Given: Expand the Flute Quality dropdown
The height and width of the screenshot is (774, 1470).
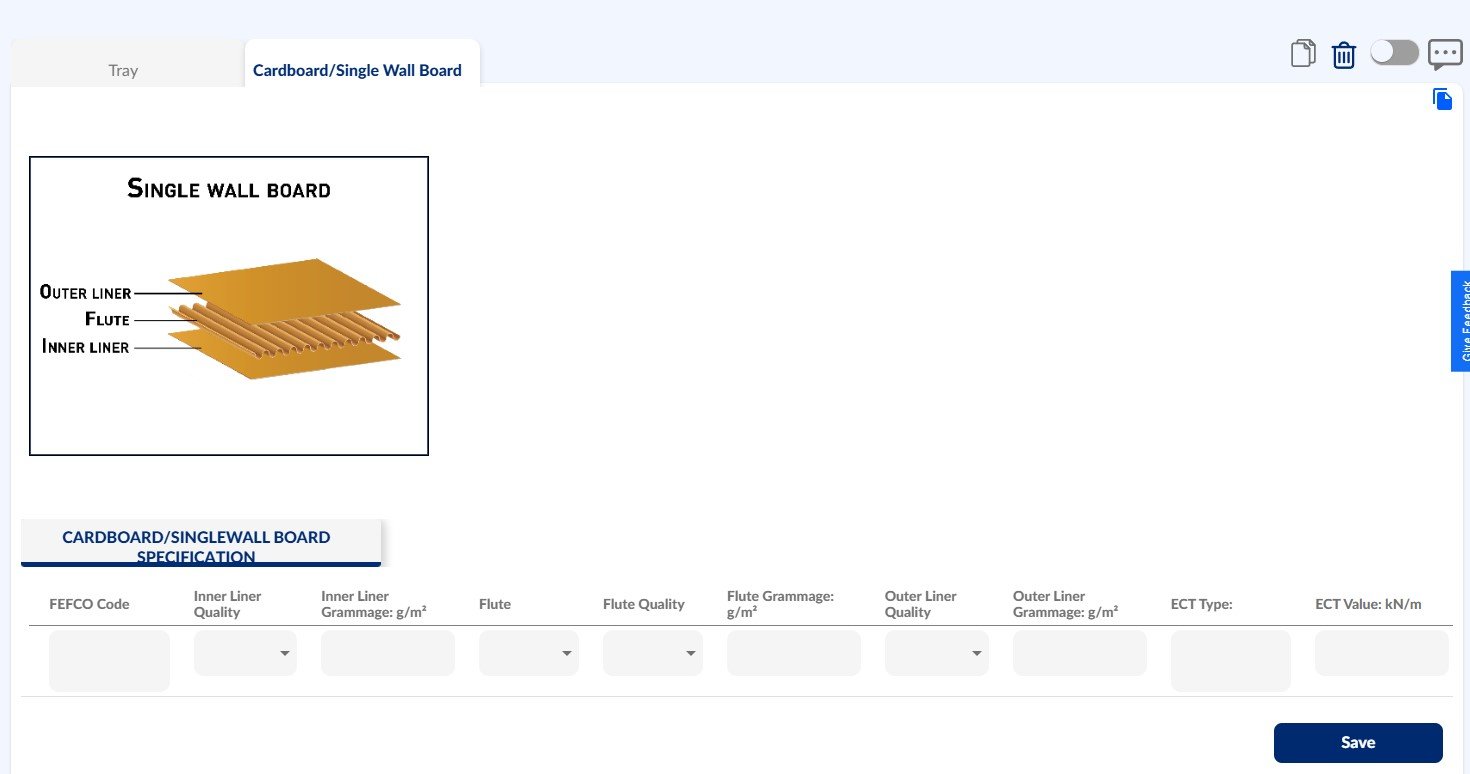Looking at the screenshot, I should point(653,653).
